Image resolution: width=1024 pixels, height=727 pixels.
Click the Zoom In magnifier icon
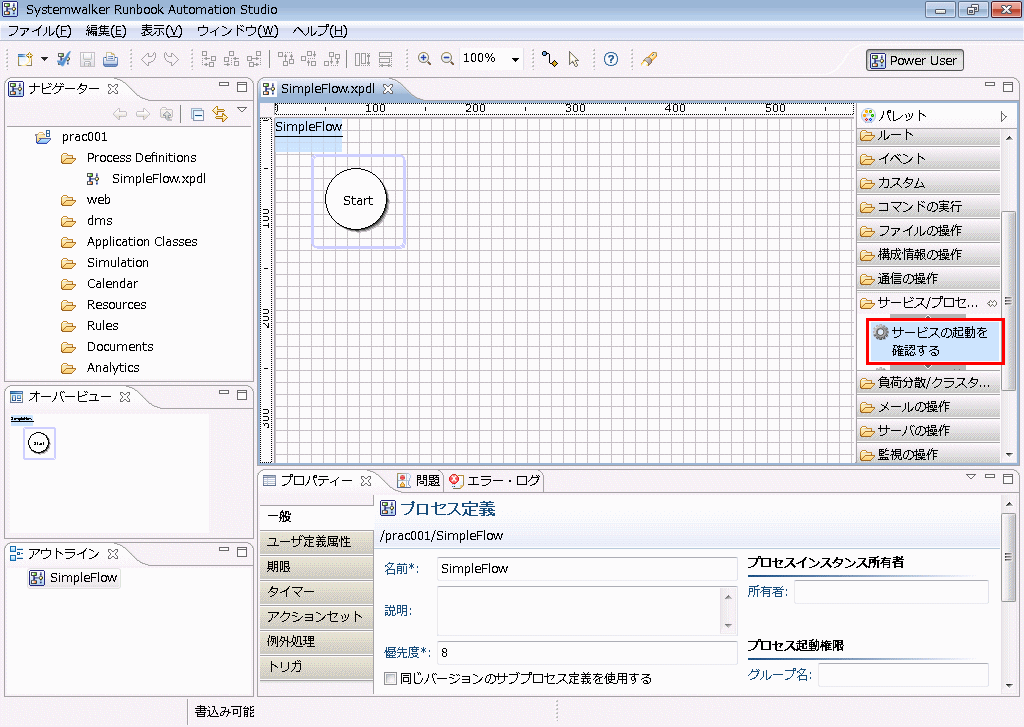click(424, 59)
